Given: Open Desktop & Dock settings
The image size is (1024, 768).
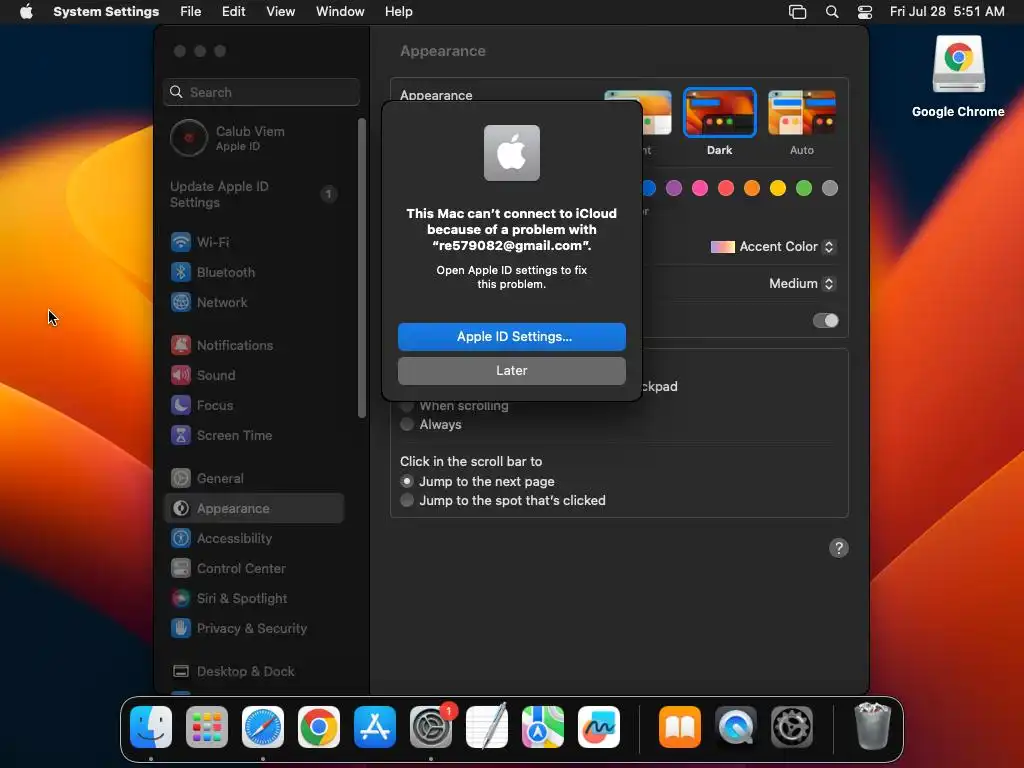Looking at the screenshot, I should coord(253,671).
